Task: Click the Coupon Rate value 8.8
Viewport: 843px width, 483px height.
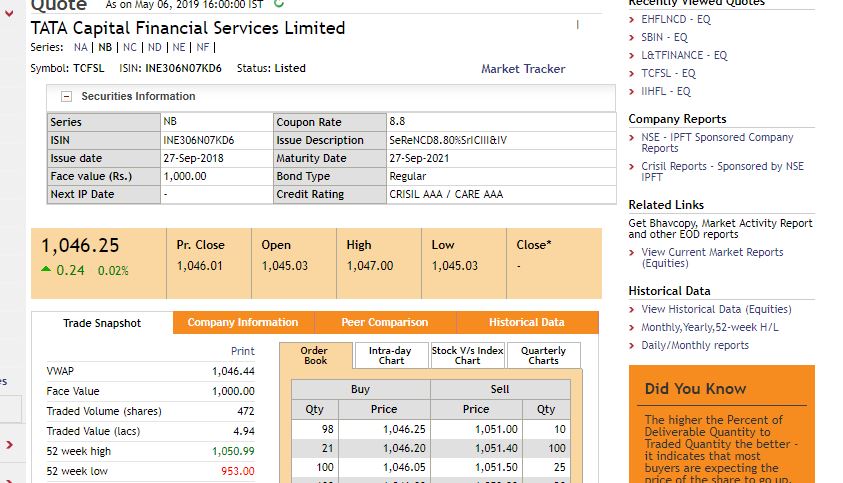Action: [x=397, y=122]
